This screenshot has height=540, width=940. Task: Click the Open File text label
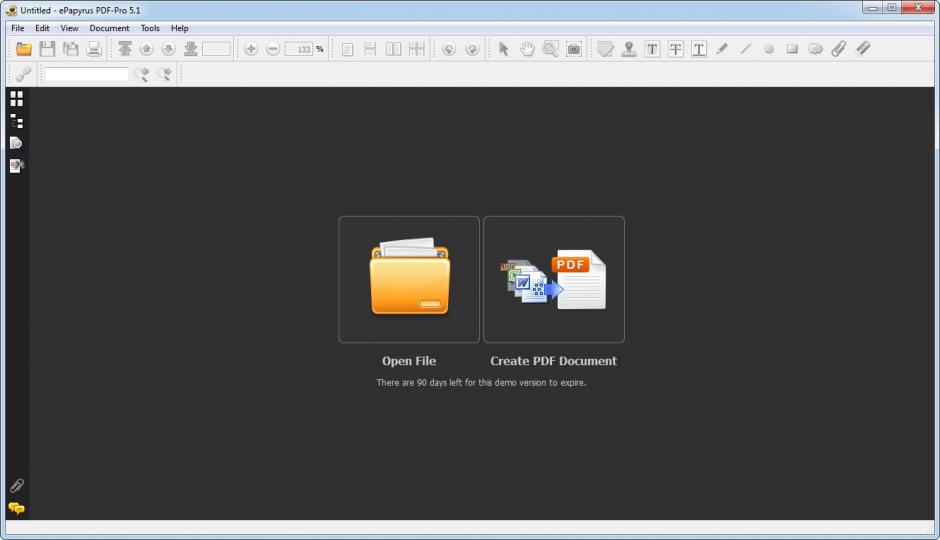(x=409, y=361)
